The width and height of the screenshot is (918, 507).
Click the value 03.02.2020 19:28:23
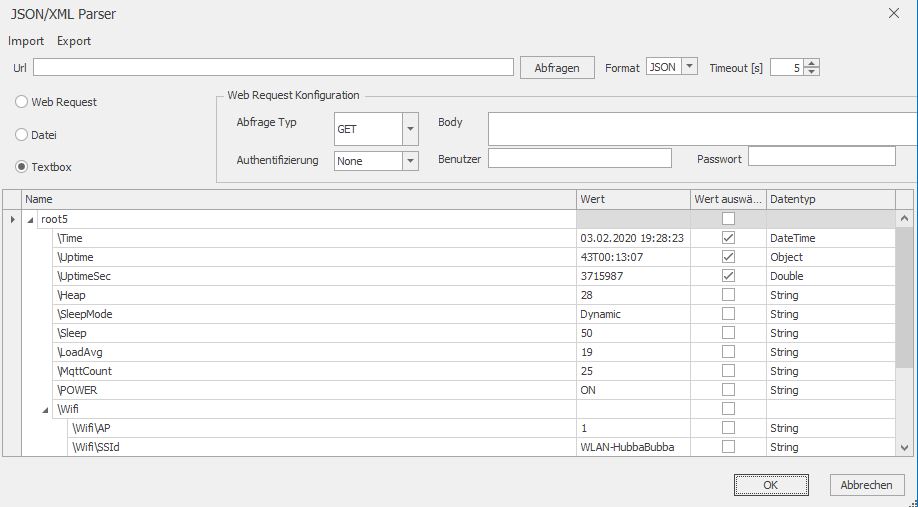632,238
